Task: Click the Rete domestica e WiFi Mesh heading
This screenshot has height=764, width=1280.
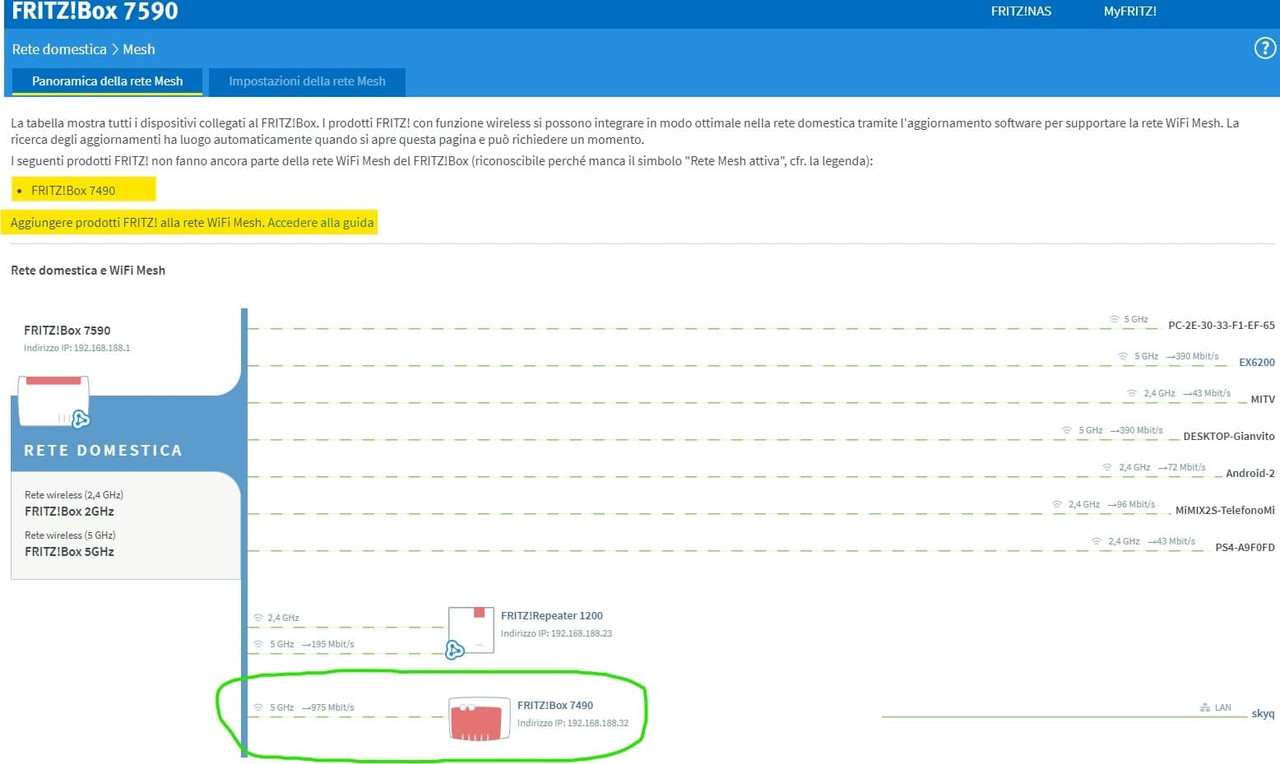Action: tap(88, 270)
